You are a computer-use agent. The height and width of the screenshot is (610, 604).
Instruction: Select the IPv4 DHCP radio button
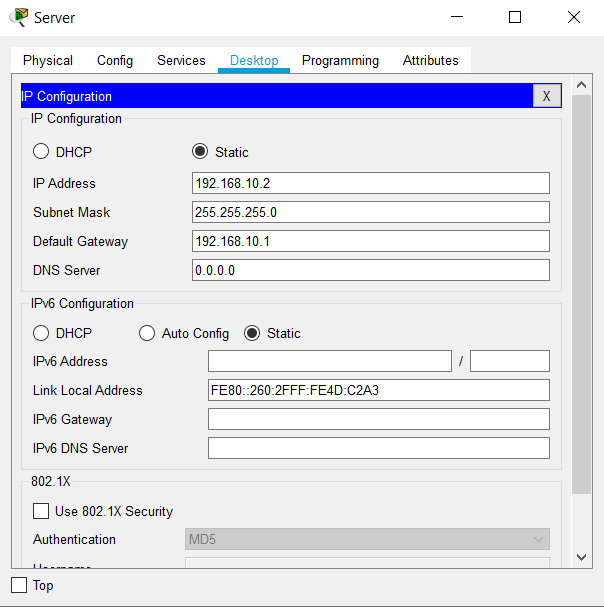point(41,152)
